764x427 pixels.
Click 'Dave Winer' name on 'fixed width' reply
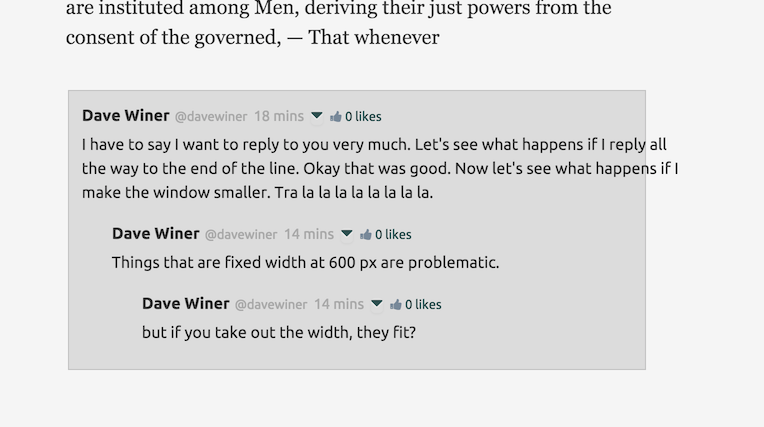[156, 233]
